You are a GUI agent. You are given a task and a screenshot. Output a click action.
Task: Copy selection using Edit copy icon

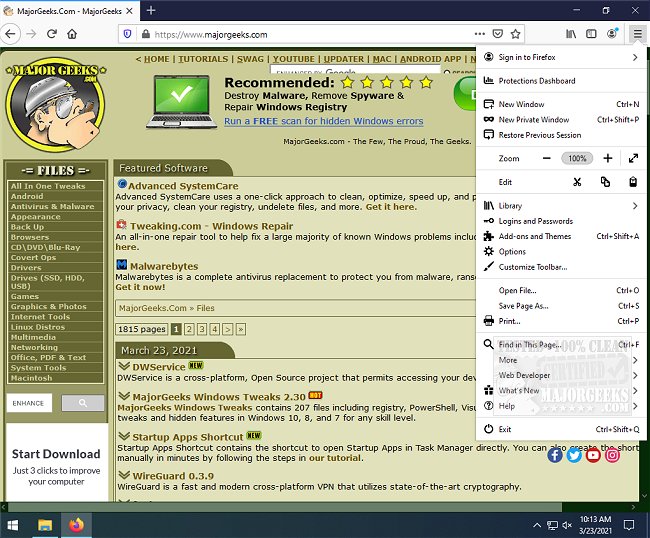pos(605,182)
